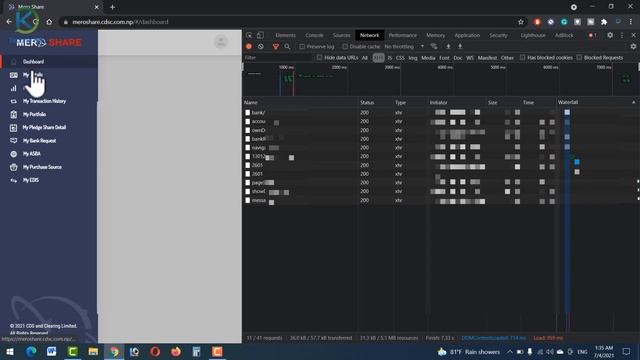This screenshot has height=360, width=640.
Task: Open DevTools more options kebab menu
Action: click(622, 35)
